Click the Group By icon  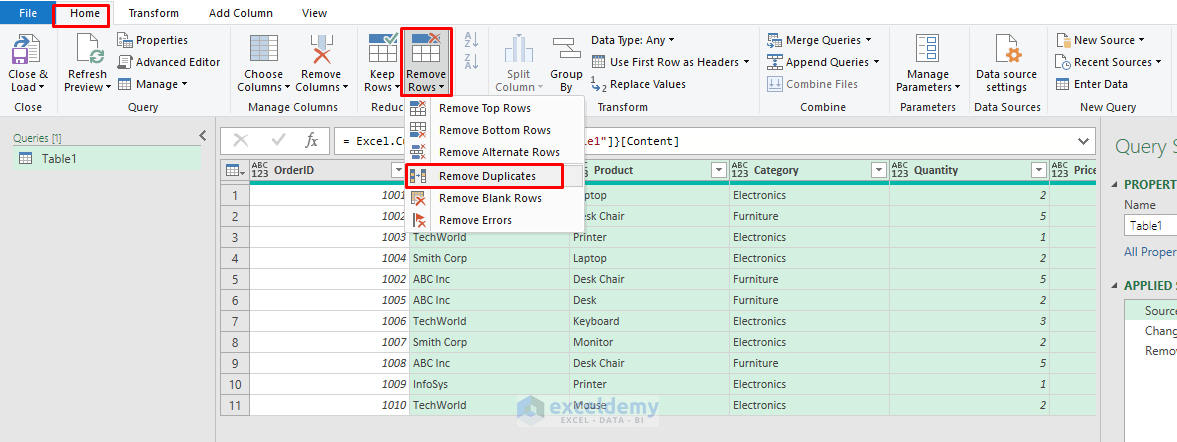point(566,50)
